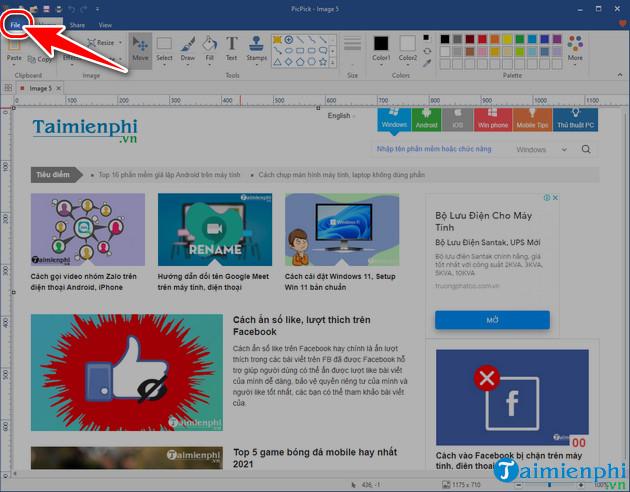Image resolution: width=630 pixels, height=492 pixels.
Task: Open the Color1 dropdown arrow
Action: [x=381, y=65]
